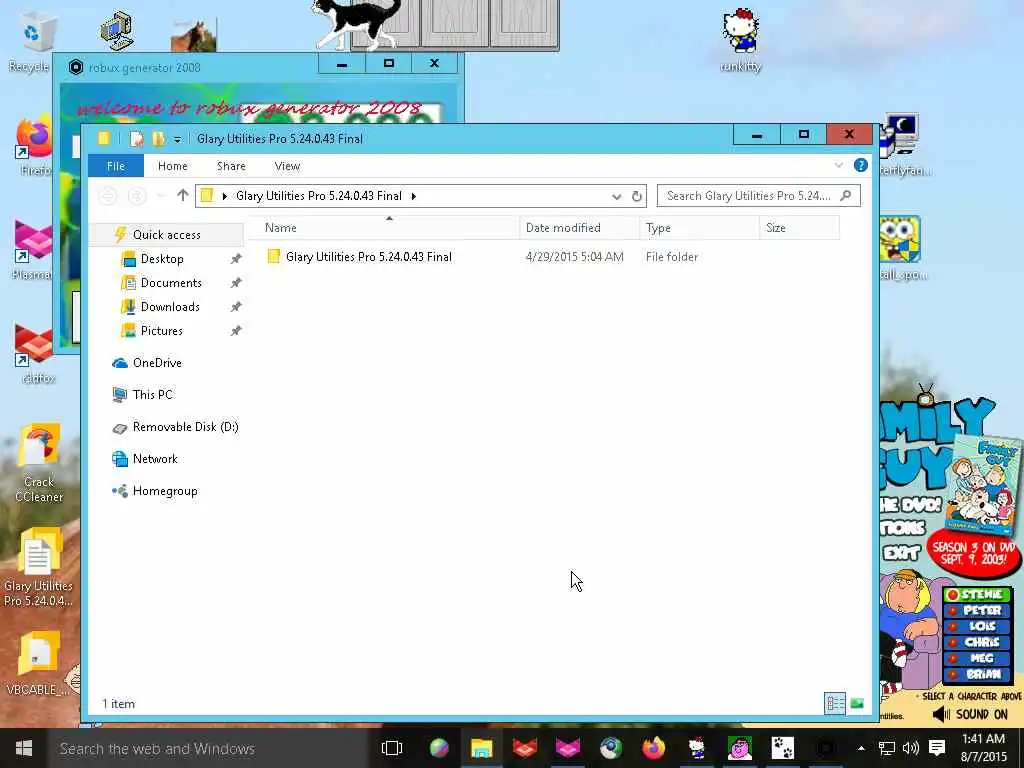1024x768 pixels.
Task: Switch to large icons view button
Action: 857,703
